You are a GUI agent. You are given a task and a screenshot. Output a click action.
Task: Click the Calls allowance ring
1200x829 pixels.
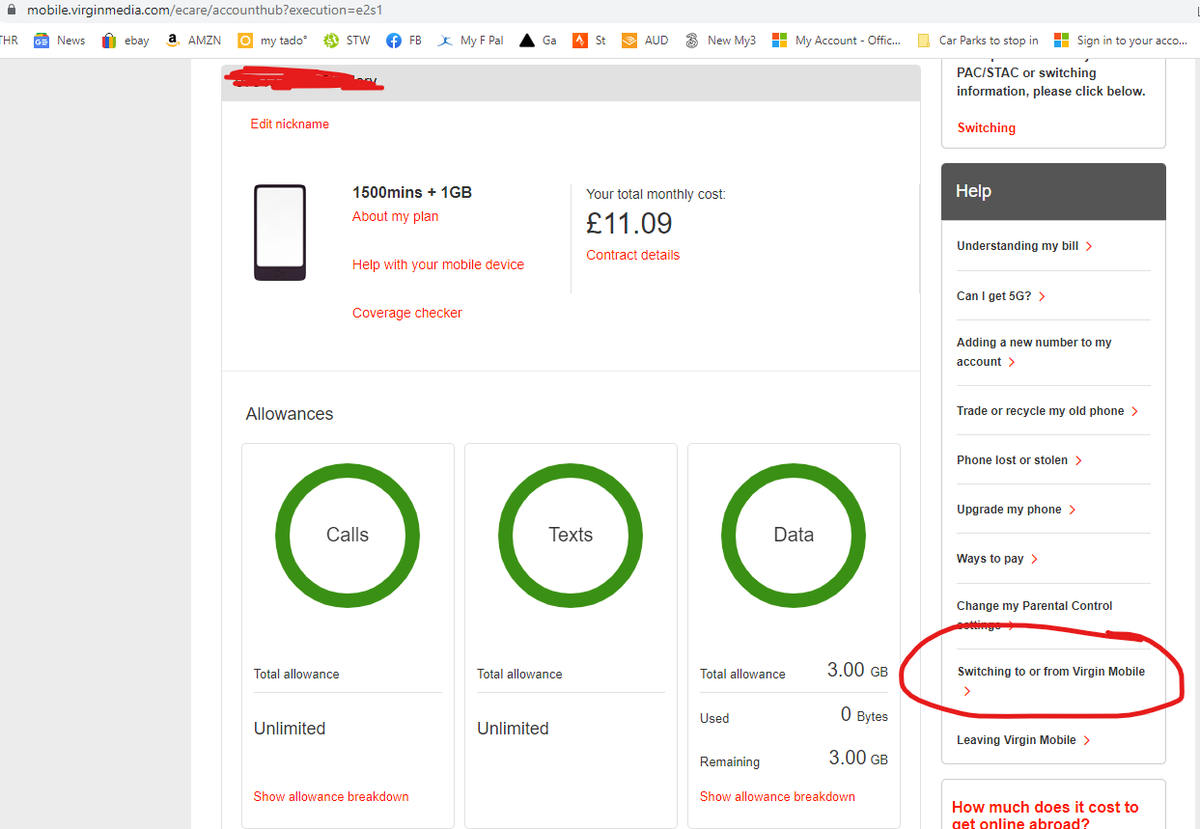click(347, 535)
